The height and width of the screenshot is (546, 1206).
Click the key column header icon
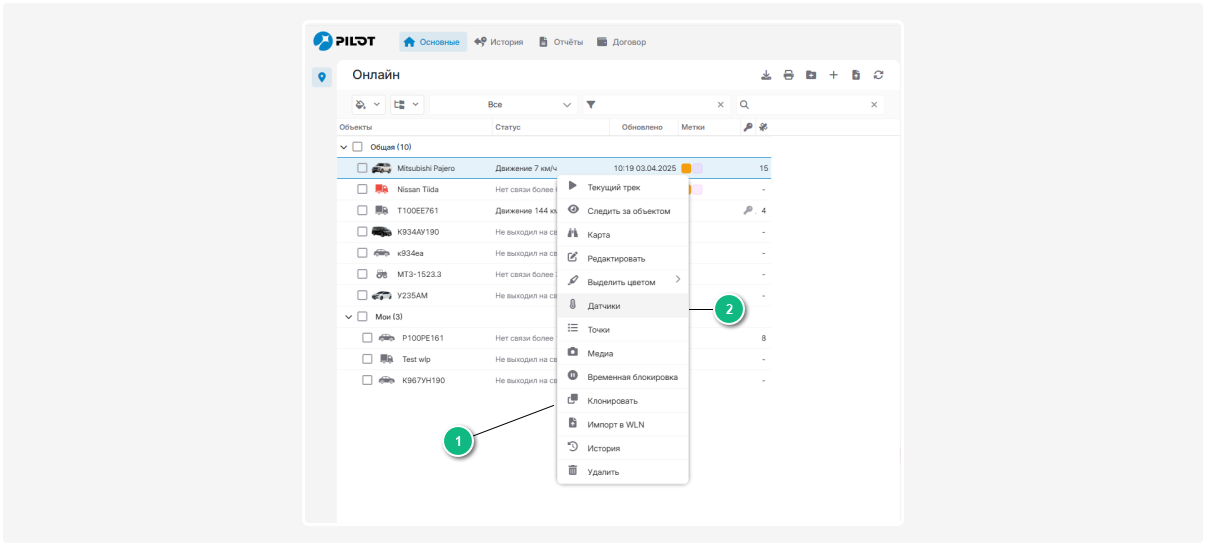(x=747, y=127)
